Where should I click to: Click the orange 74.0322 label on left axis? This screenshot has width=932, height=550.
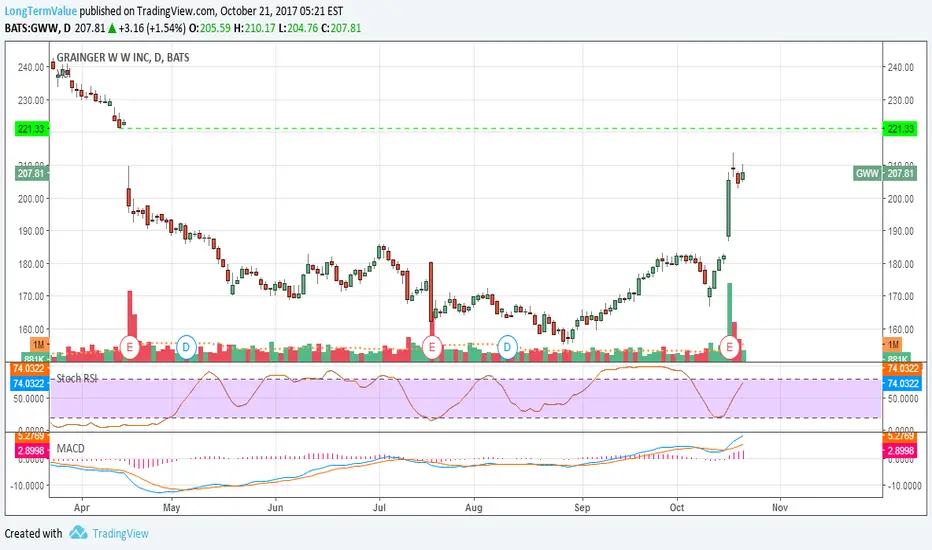tap(29, 369)
